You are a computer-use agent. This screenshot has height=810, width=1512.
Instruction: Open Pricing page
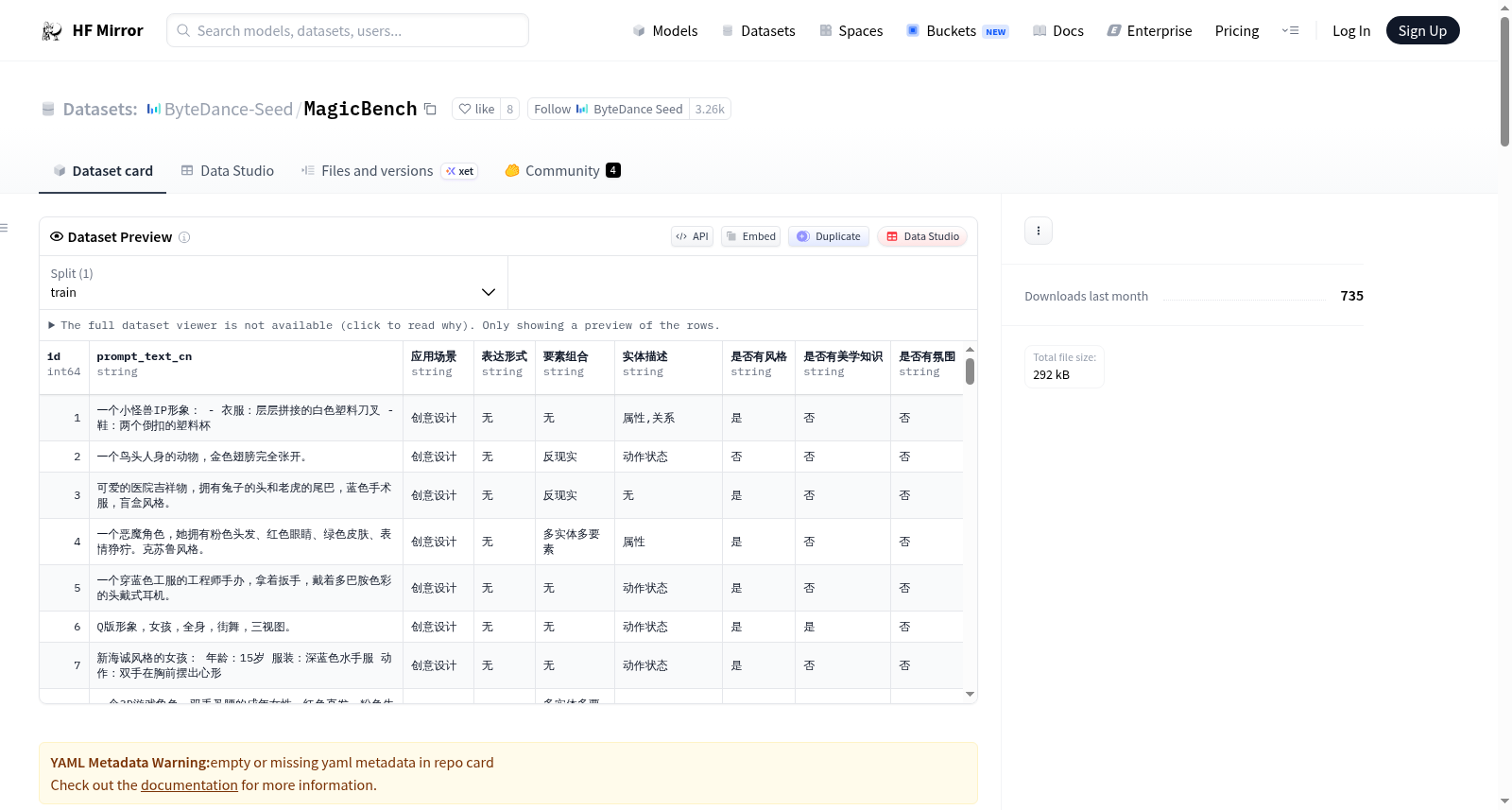(1237, 31)
